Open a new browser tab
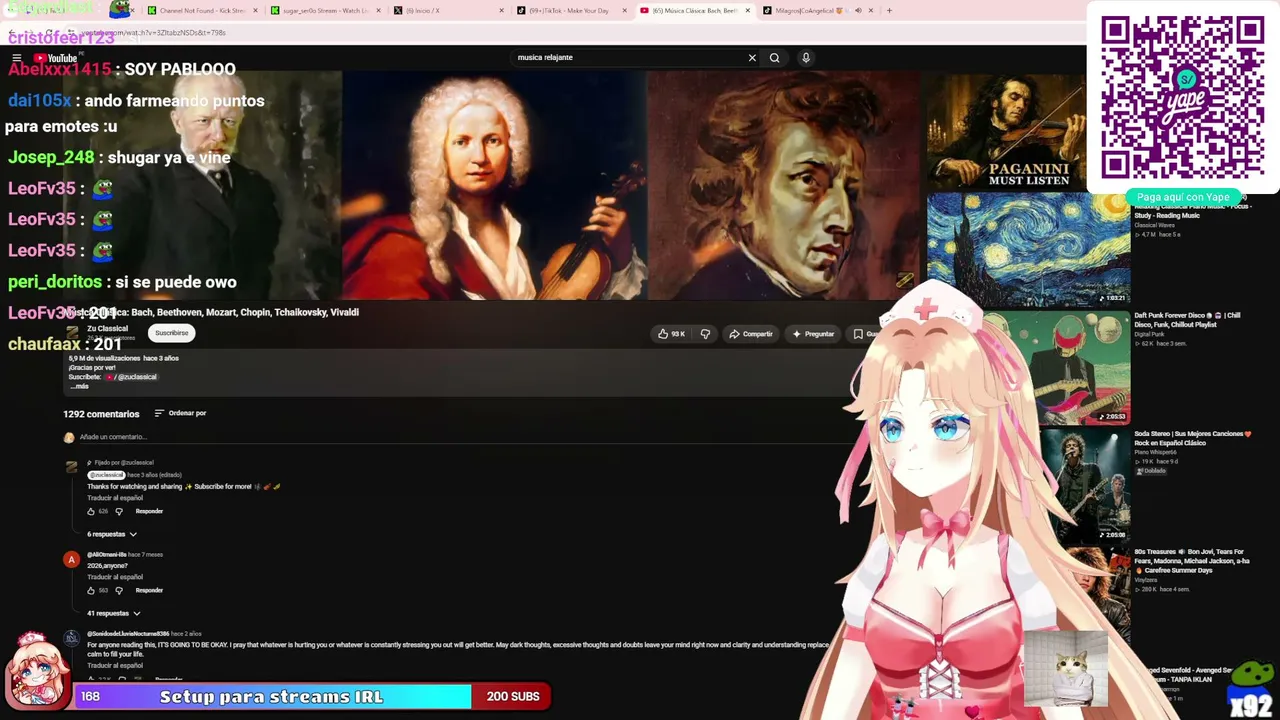The height and width of the screenshot is (720, 1280). point(889,11)
